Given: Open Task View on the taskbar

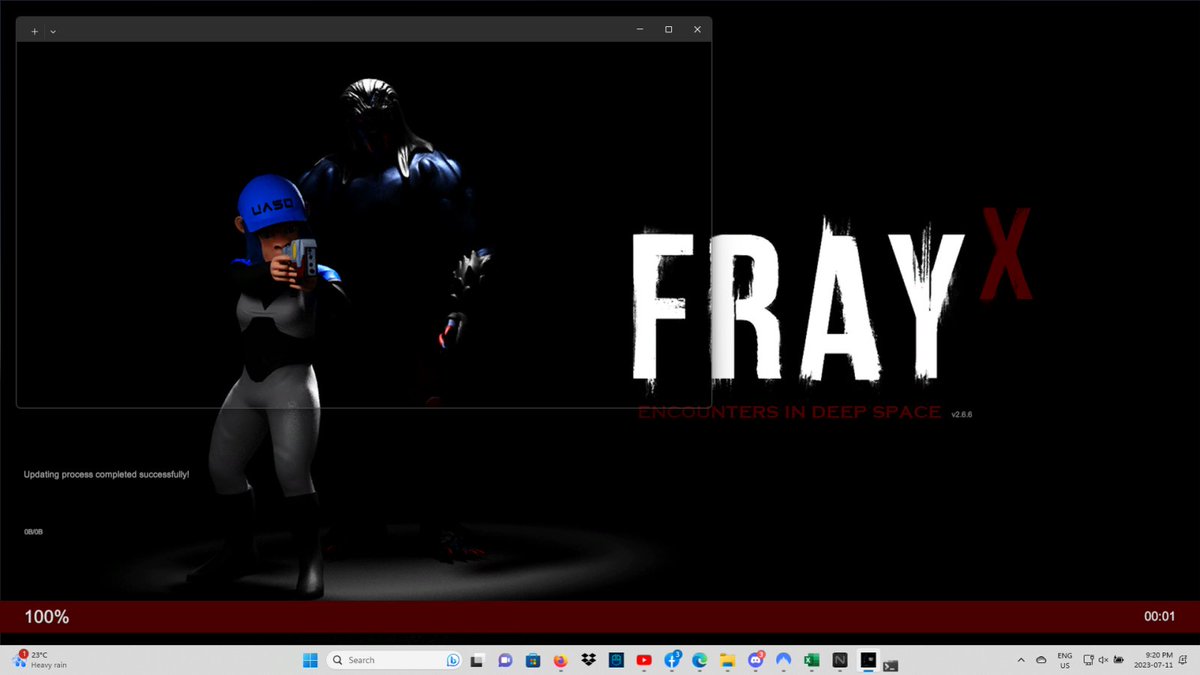Looking at the screenshot, I should pyautogui.click(x=478, y=660).
